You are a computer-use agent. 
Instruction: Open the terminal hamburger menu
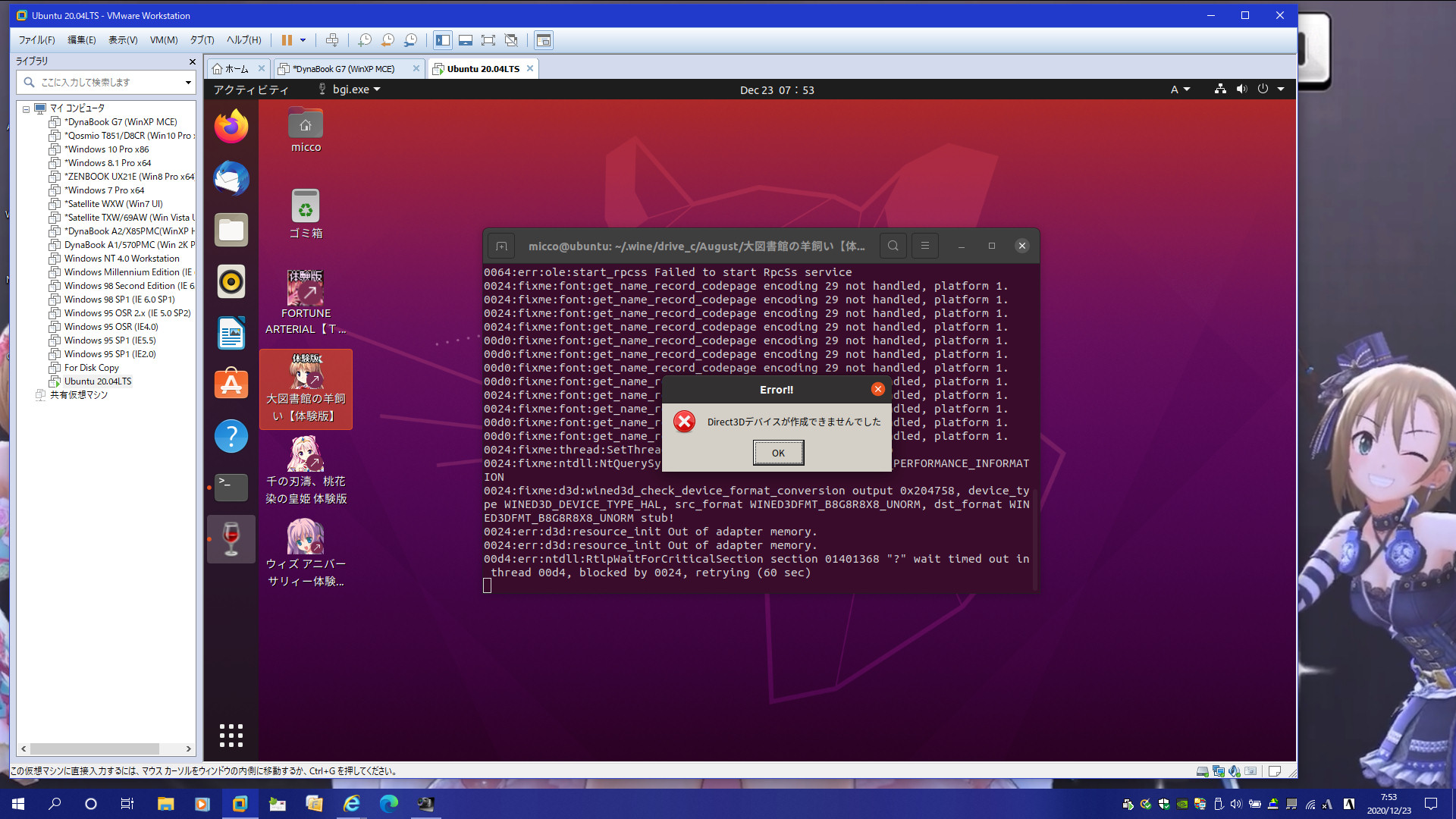click(x=925, y=246)
